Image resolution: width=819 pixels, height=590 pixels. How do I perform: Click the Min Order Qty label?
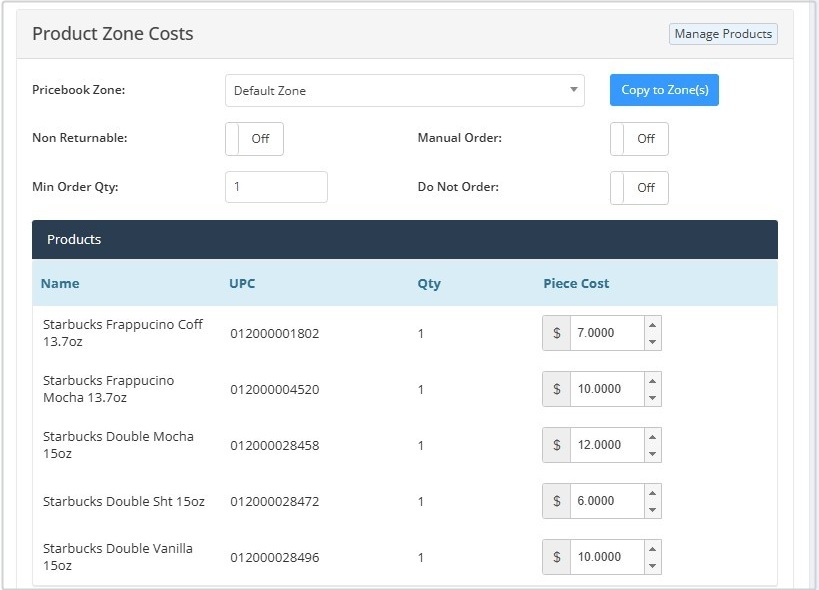(75, 187)
